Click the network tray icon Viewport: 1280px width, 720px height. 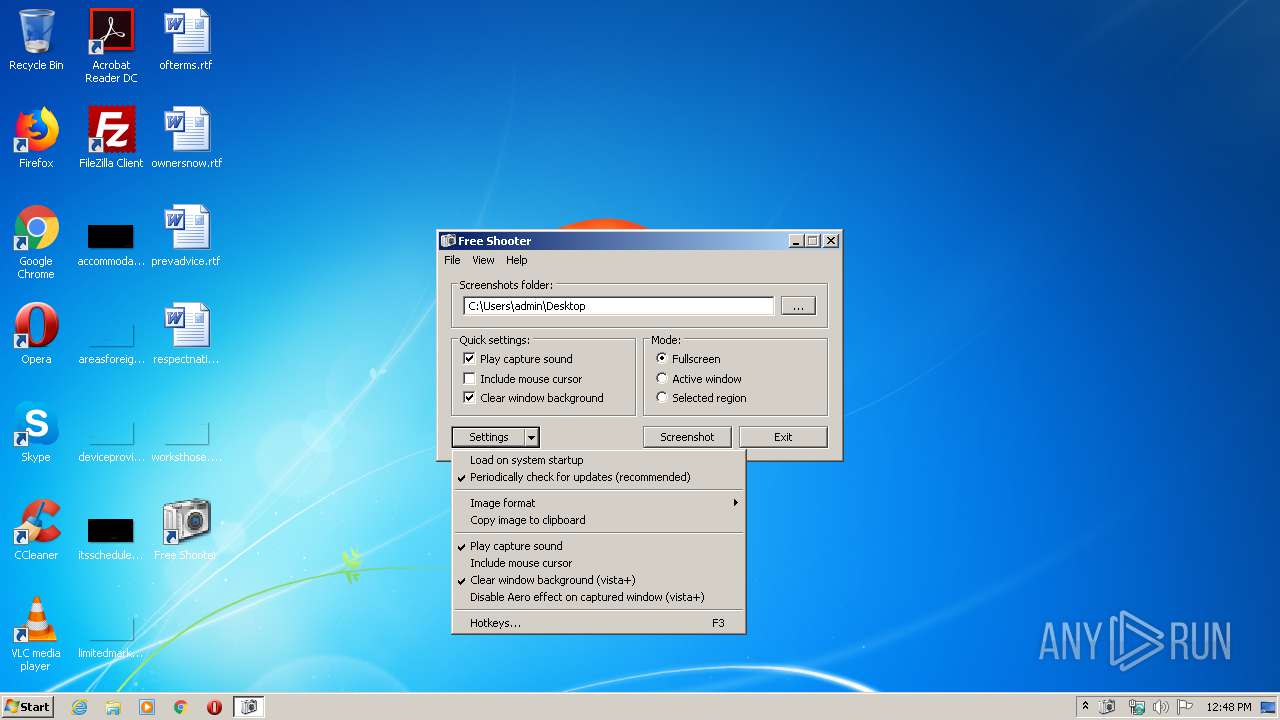tap(1136, 707)
